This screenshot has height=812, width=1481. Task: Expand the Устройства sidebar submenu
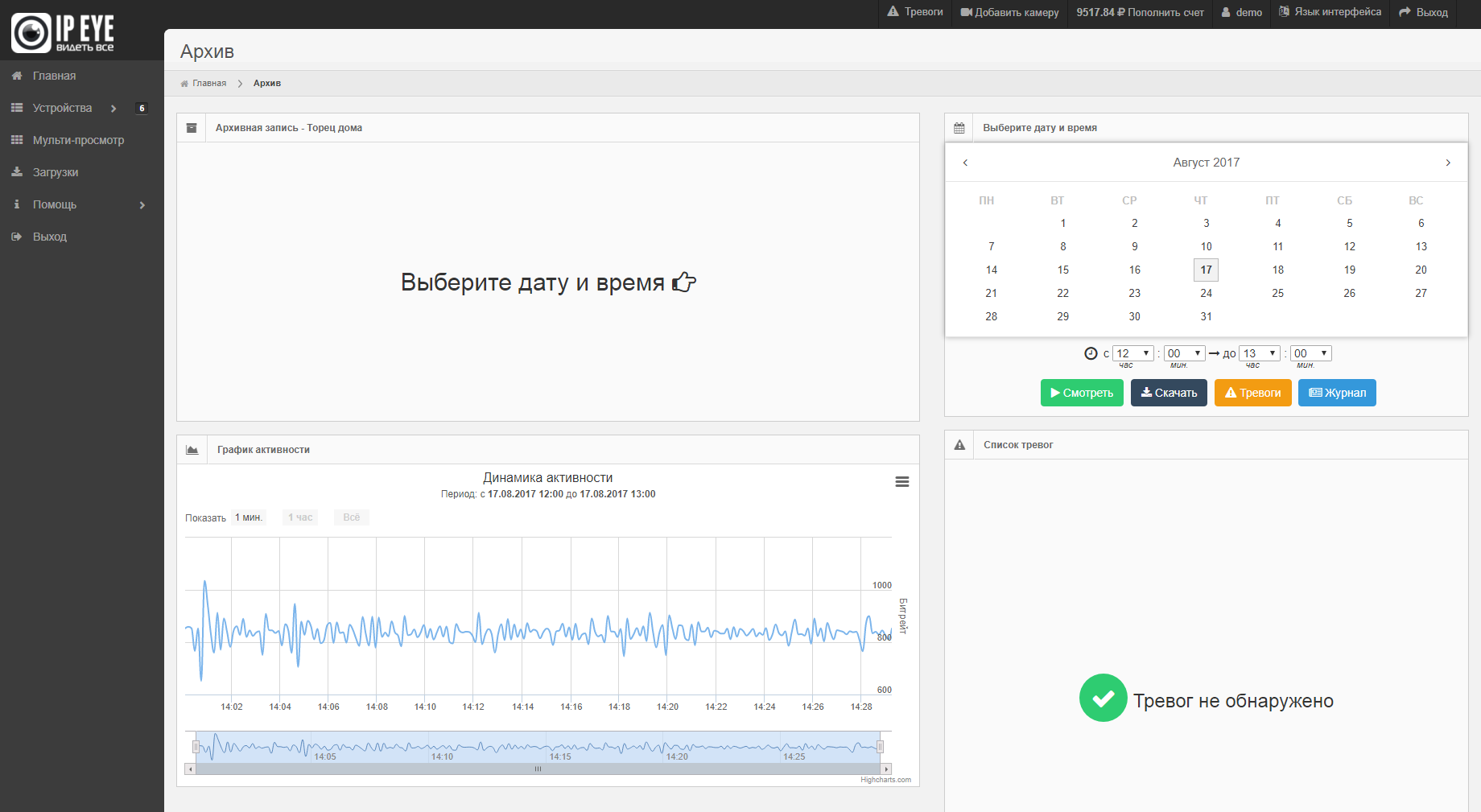(113, 108)
